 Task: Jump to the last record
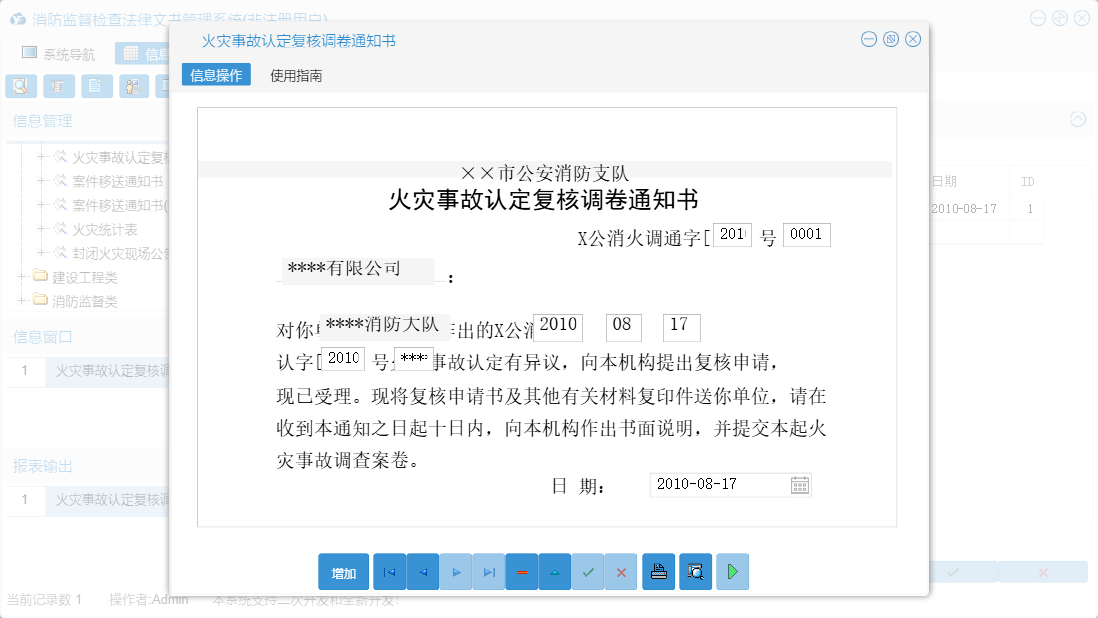point(489,572)
